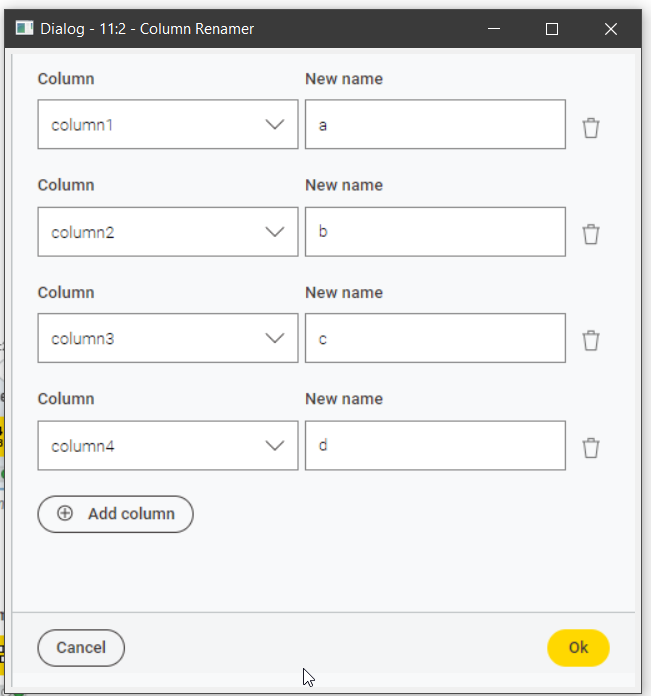This screenshot has height=696, width=651.
Task: Close the Column Renamer dialog window
Action: coord(611,29)
